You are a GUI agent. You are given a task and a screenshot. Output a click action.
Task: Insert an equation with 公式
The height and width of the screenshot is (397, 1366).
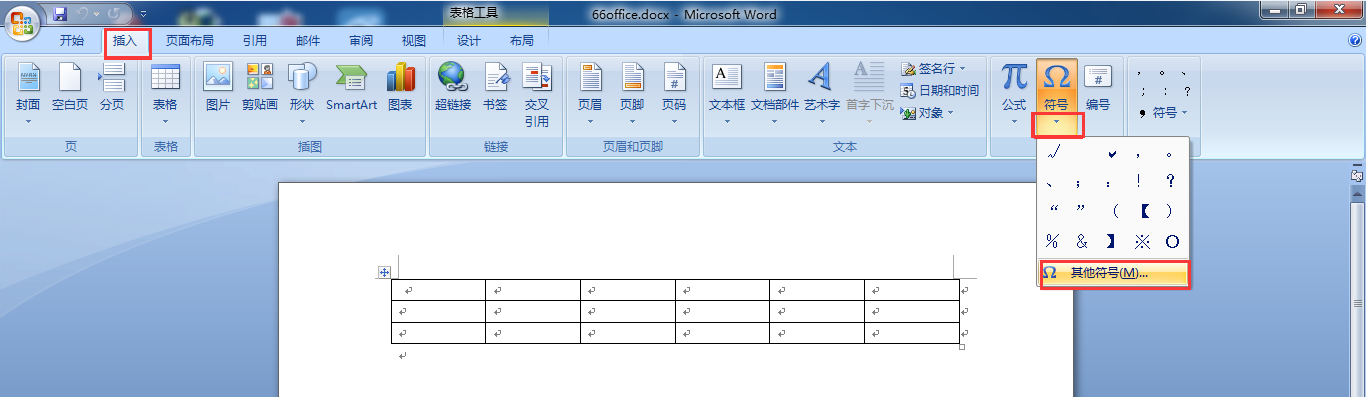1014,93
